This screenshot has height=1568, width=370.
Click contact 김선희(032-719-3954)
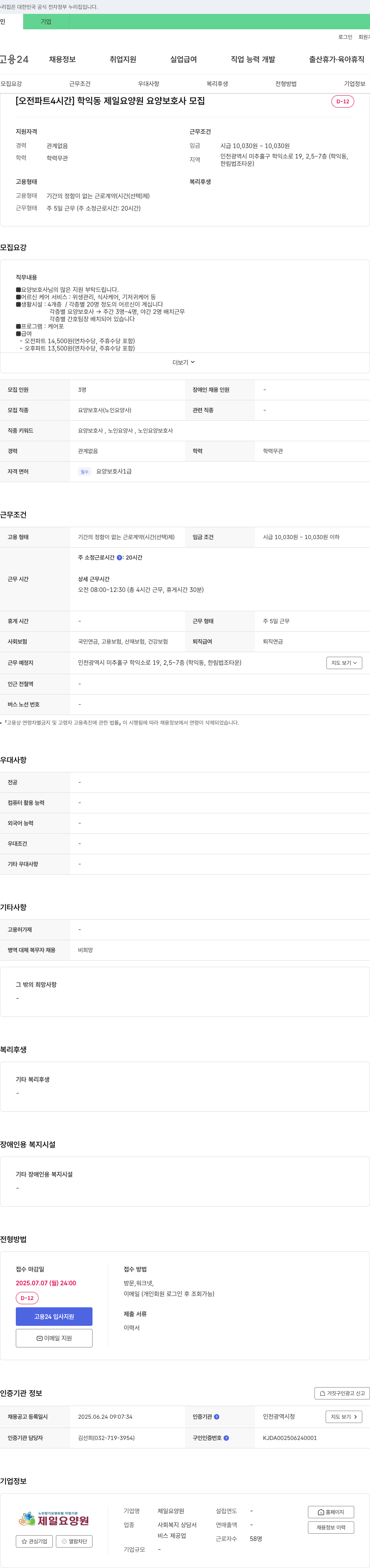(x=106, y=1438)
